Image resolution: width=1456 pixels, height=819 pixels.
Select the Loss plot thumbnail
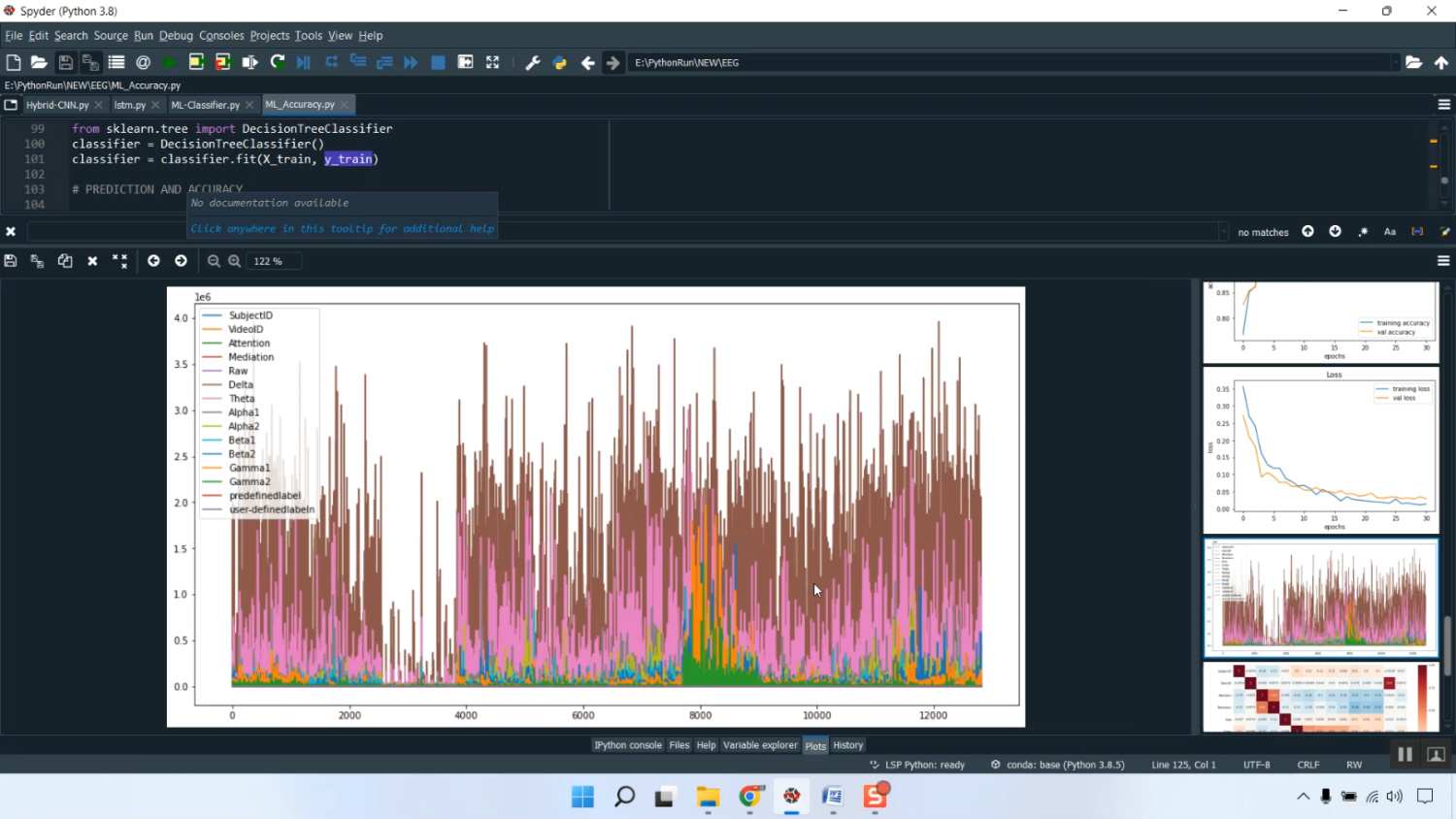1320,449
